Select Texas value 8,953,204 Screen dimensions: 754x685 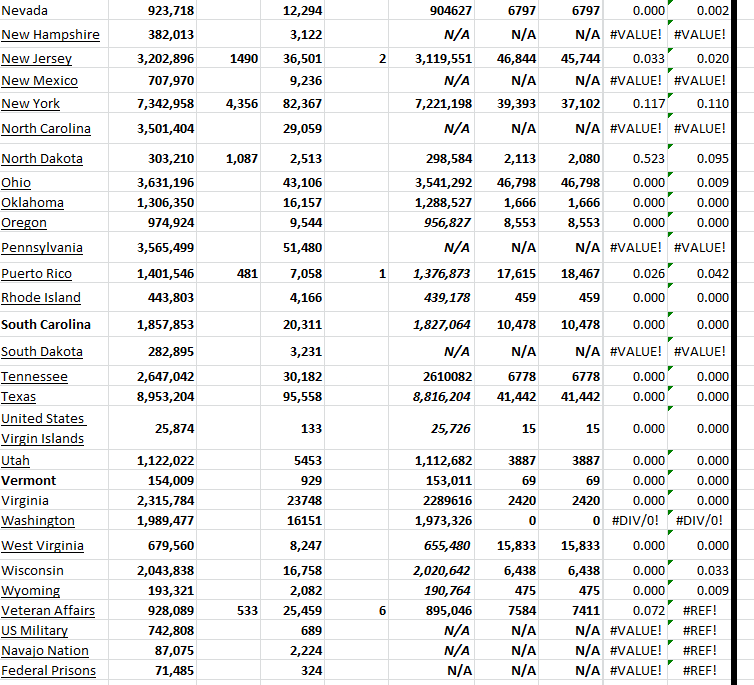(152, 397)
